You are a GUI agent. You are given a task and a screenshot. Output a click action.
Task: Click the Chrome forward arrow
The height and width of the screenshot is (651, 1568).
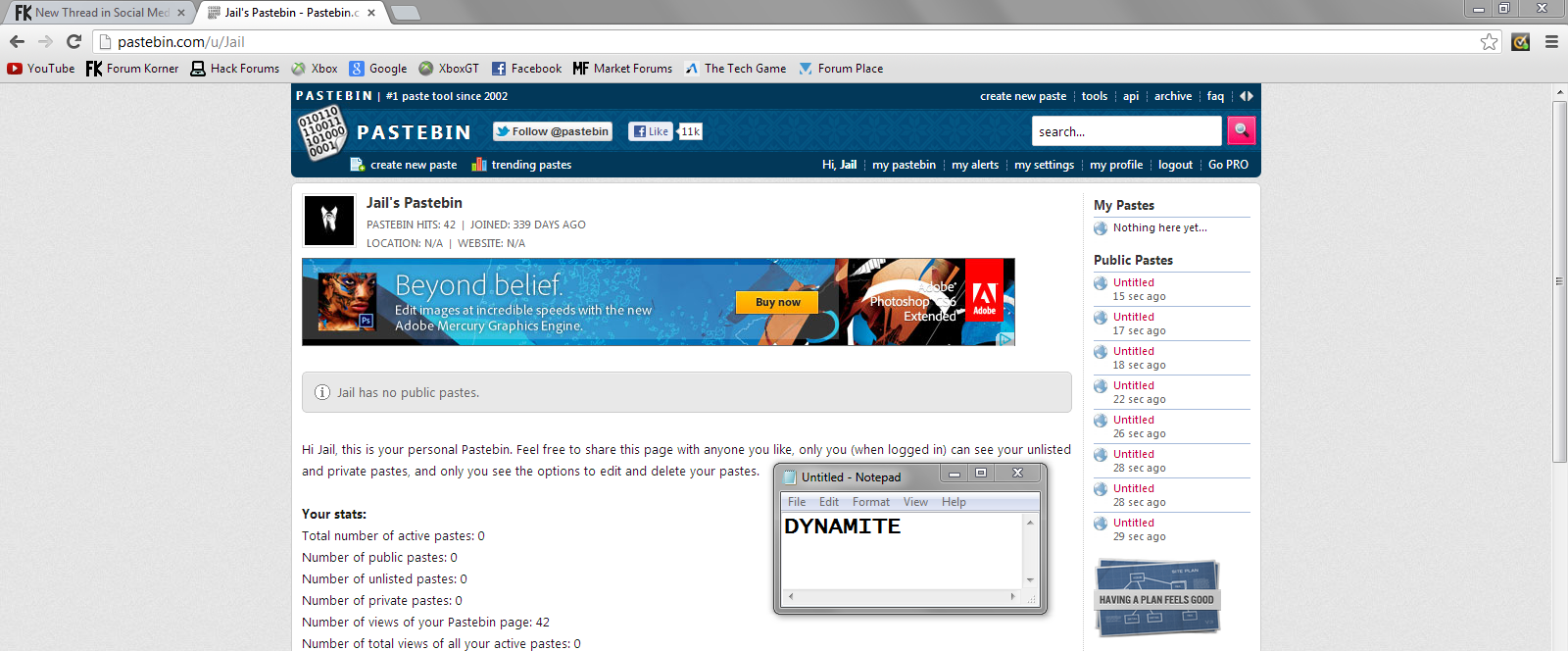(x=45, y=41)
